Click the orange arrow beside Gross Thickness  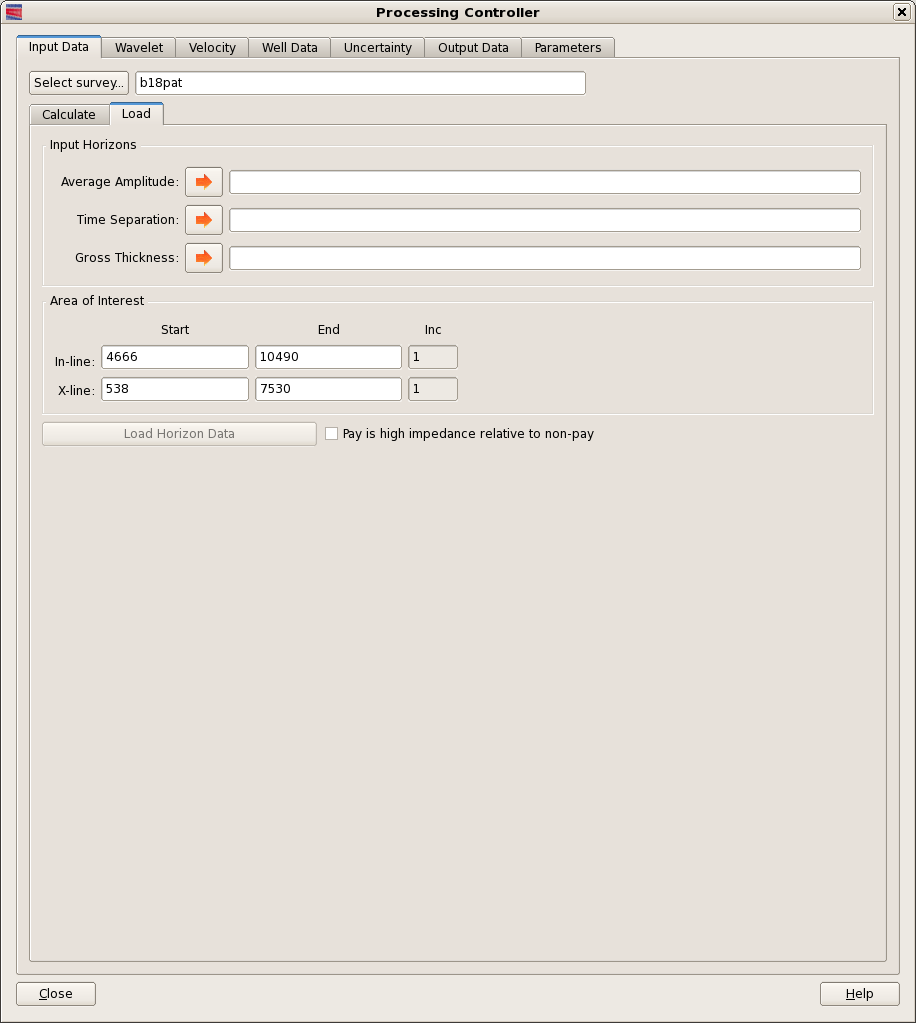point(204,258)
